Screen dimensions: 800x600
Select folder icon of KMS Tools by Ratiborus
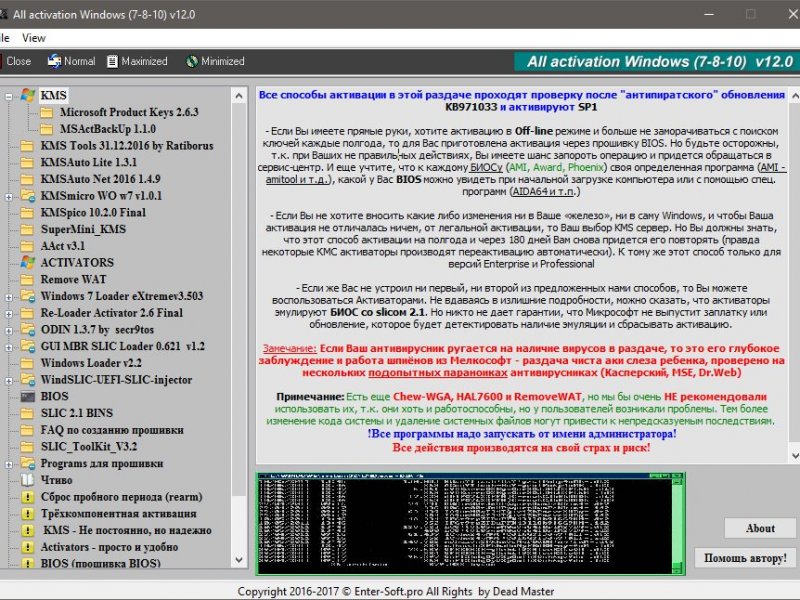28,146
